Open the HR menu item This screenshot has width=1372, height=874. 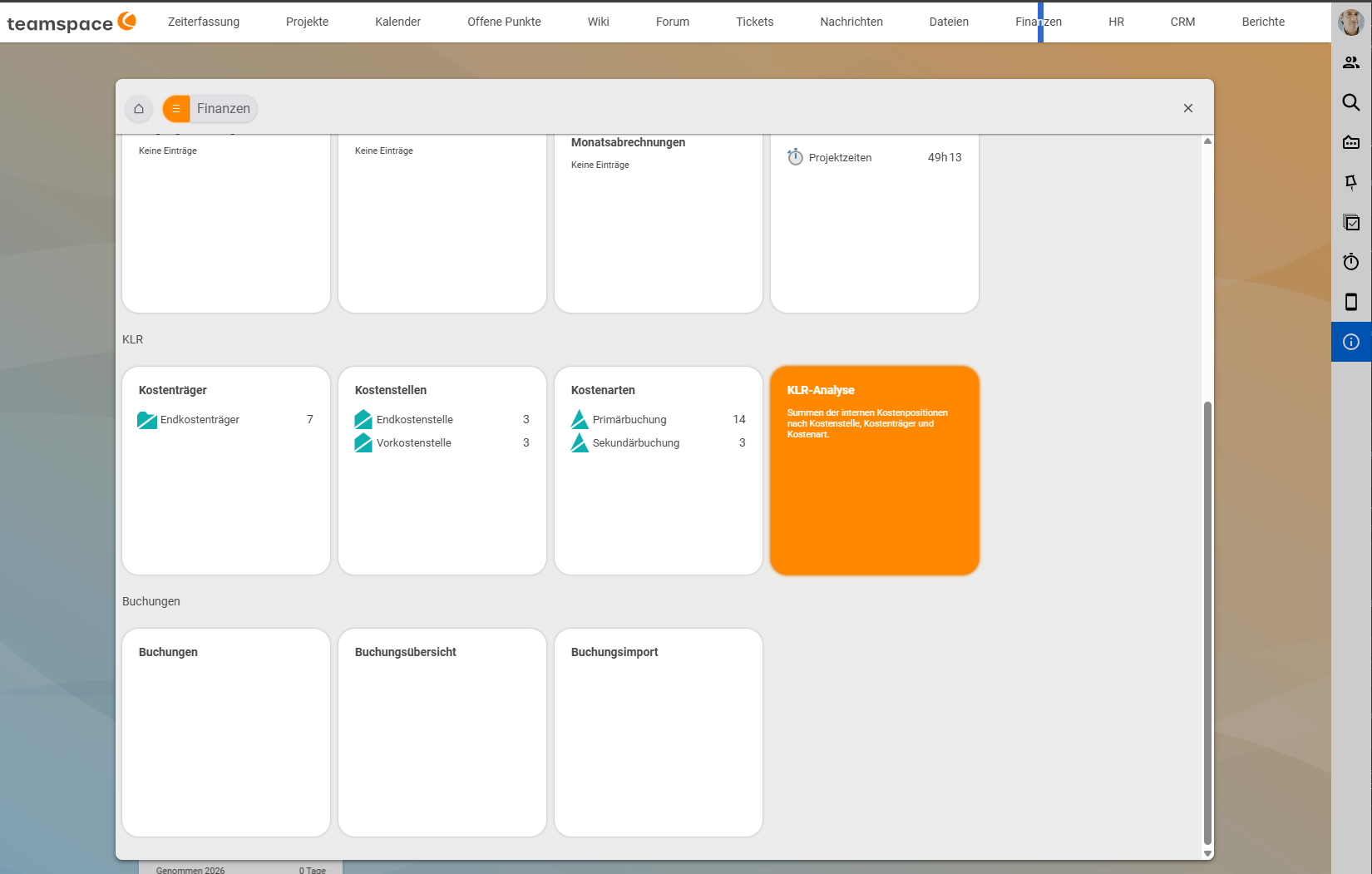click(1116, 22)
